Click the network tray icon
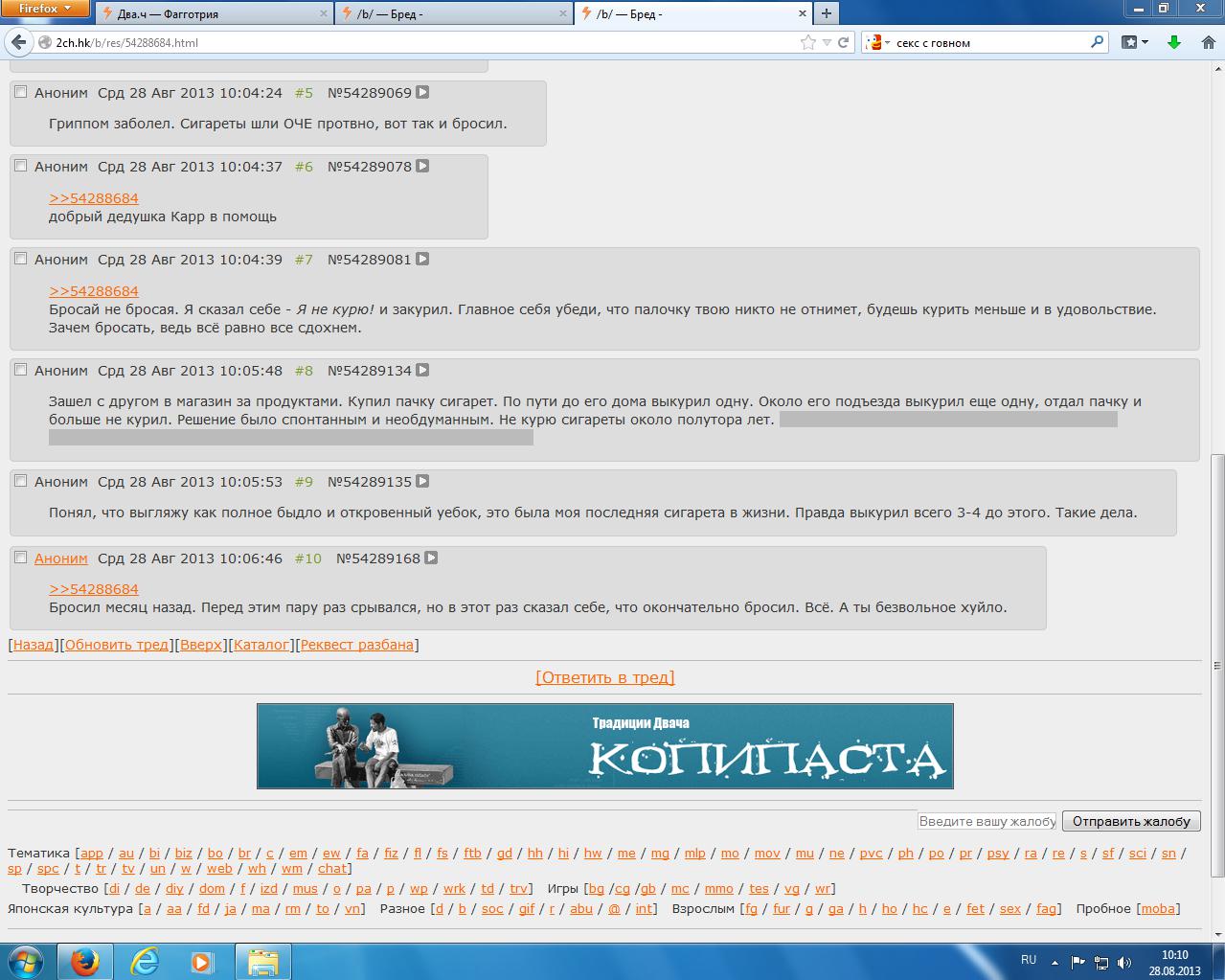The image size is (1225, 980). coord(1101,962)
